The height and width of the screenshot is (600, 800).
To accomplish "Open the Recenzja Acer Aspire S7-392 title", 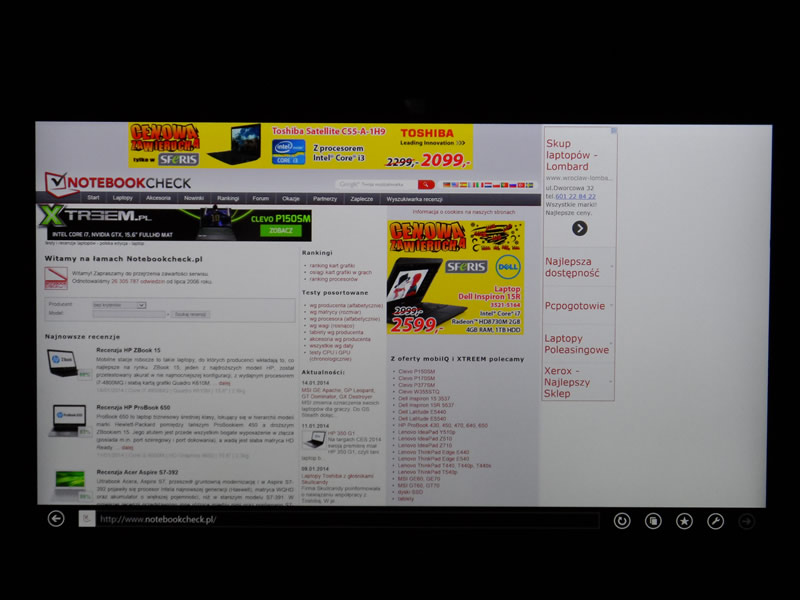I will (137, 472).
